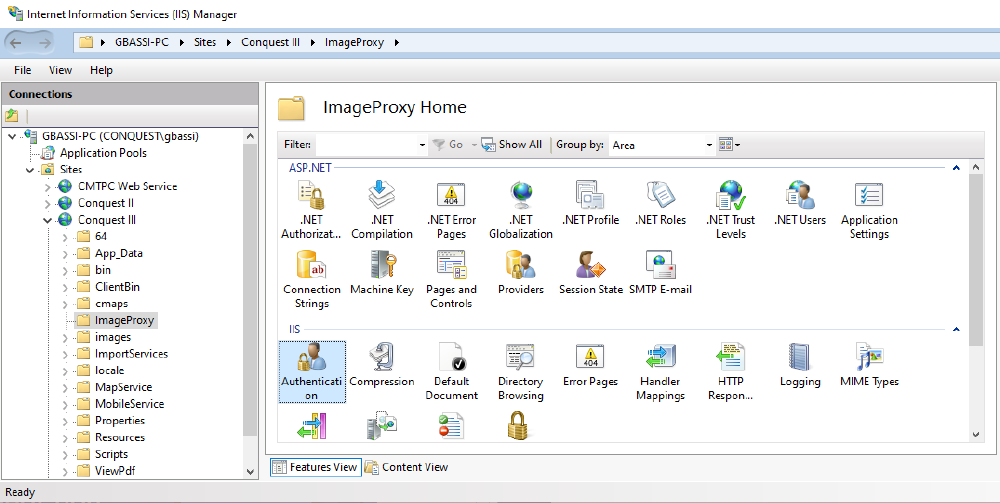Open HTTP Response Headers feature
1000x503 pixels.
click(730, 372)
